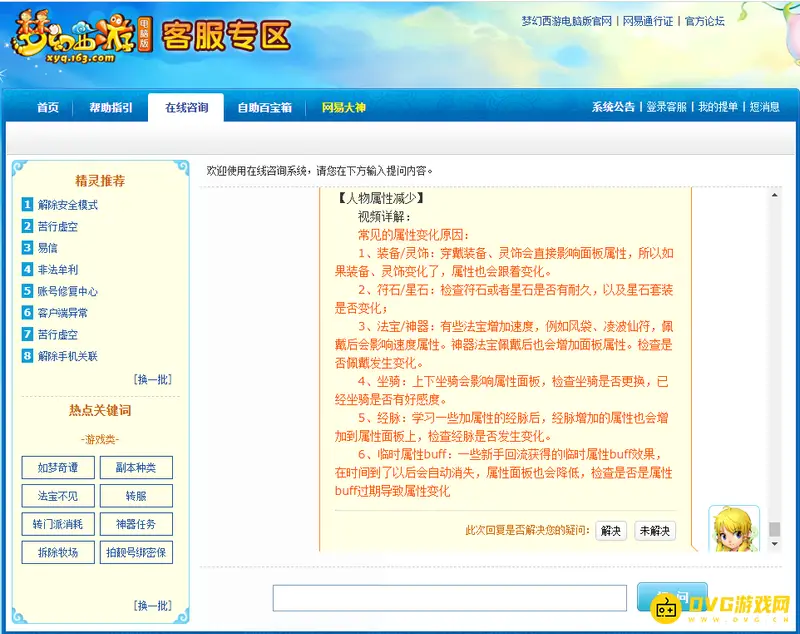Click the chat scrollbar up arrow
This screenshot has width=800, height=634.
point(774,195)
